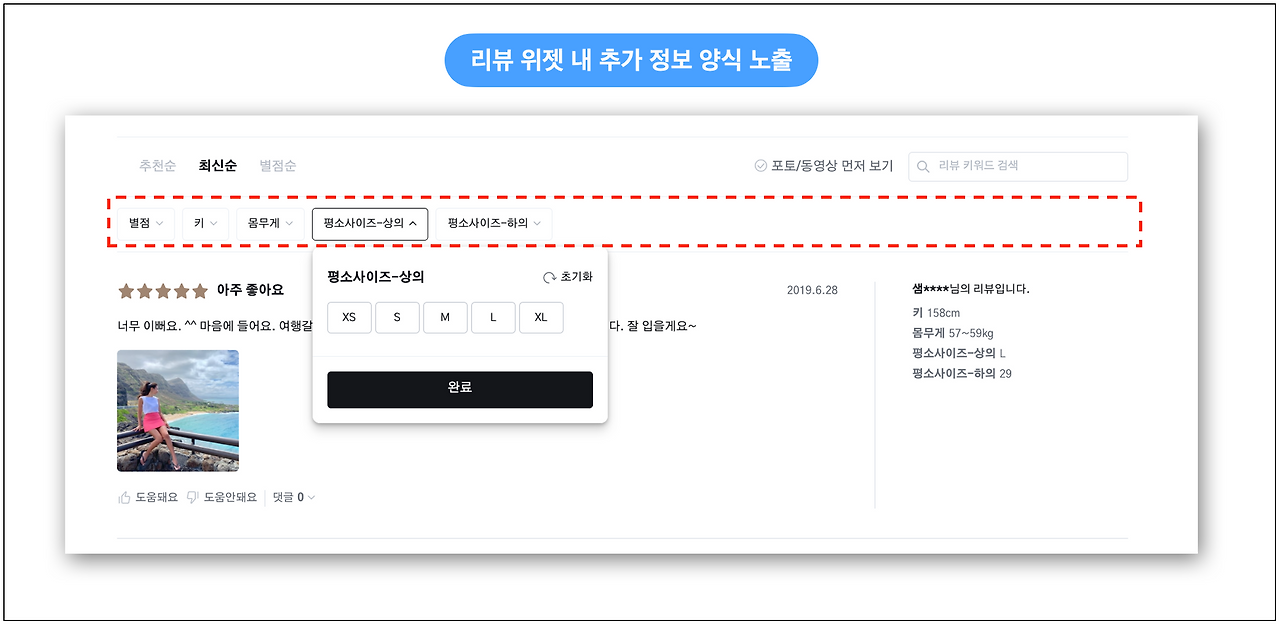This screenshot has width=1280, height=625.
Task: Select the XS size option
Action: point(349,317)
